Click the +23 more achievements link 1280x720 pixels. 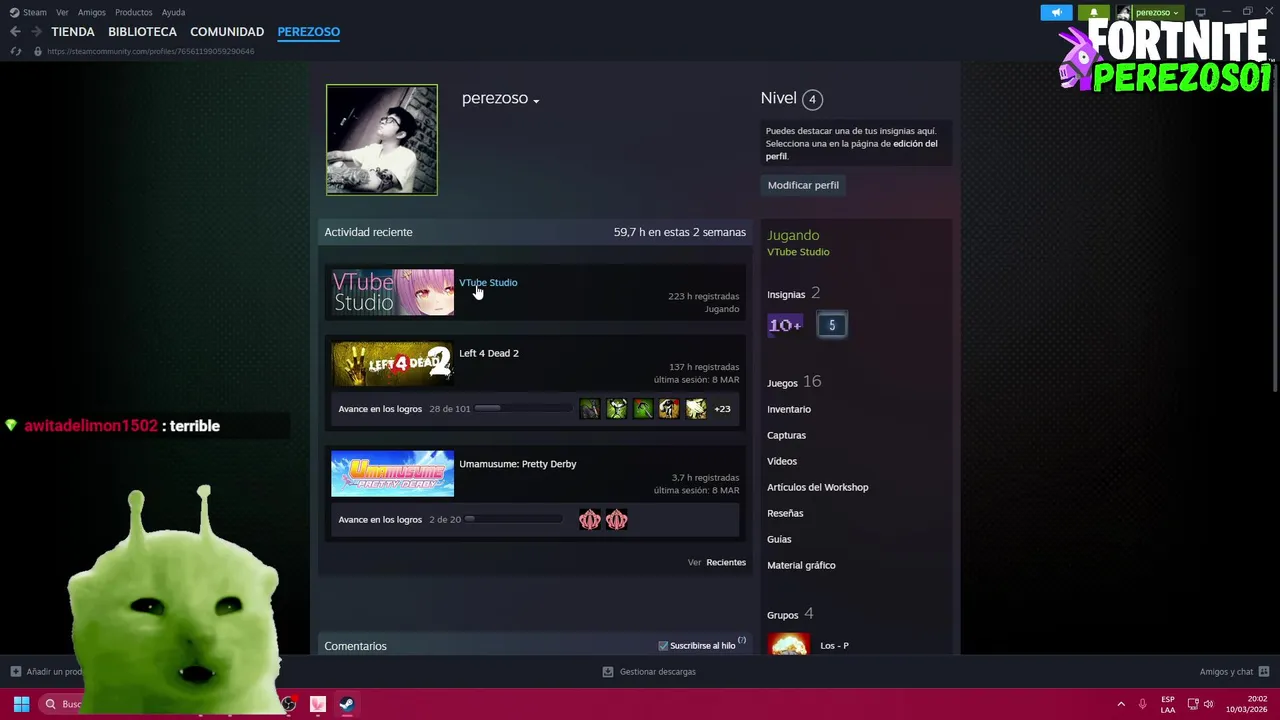coord(722,409)
